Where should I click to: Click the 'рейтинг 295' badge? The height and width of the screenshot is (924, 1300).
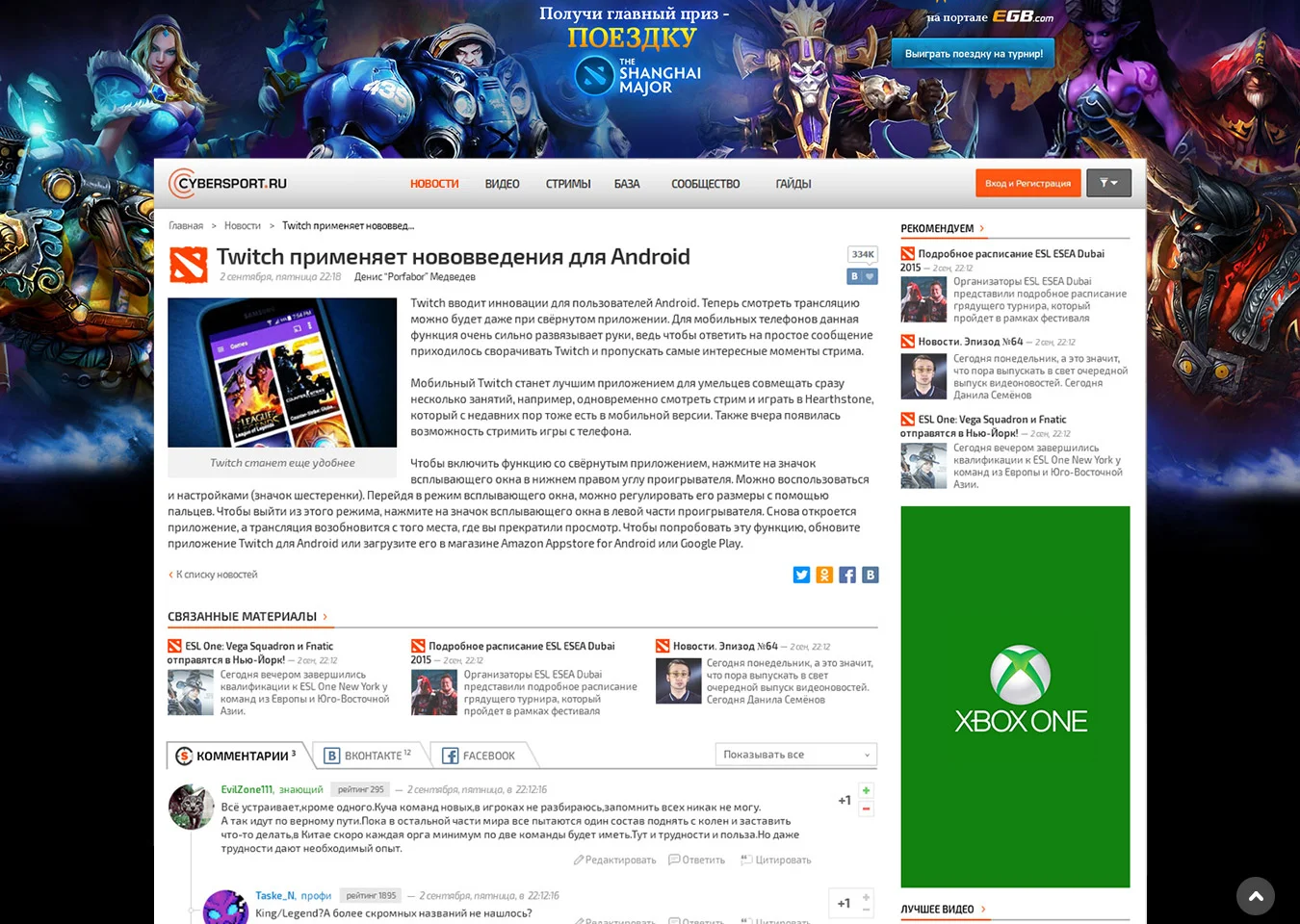[360, 789]
